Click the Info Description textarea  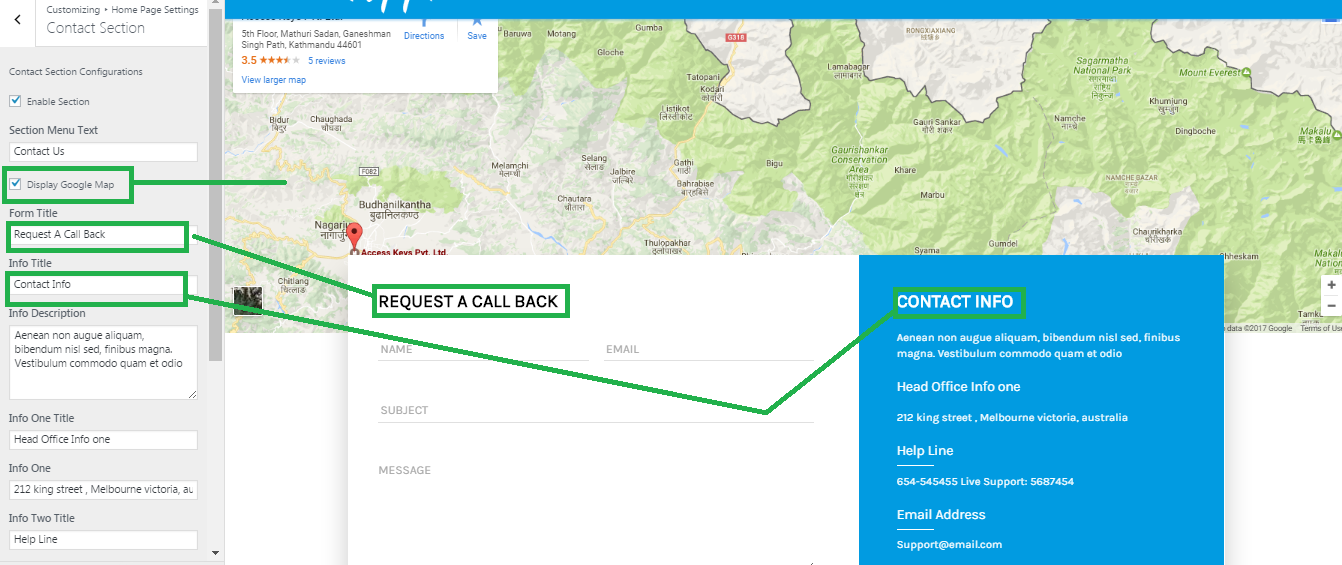[103, 362]
